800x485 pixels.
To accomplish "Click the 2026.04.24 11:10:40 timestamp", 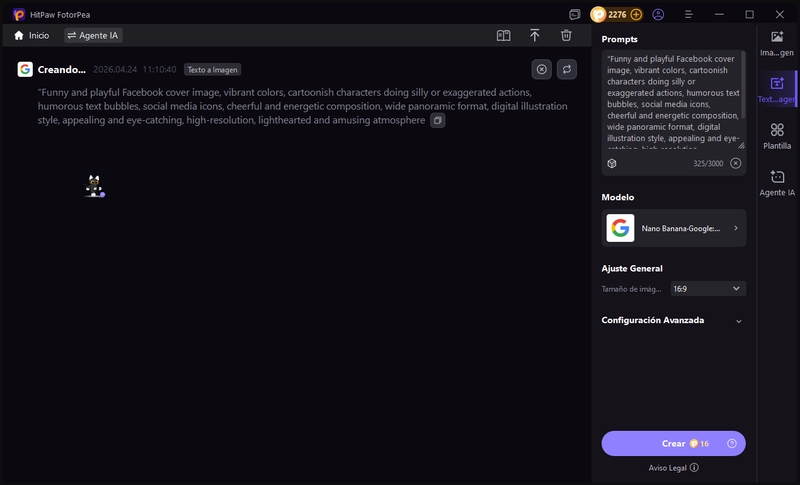I will coord(134,70).
